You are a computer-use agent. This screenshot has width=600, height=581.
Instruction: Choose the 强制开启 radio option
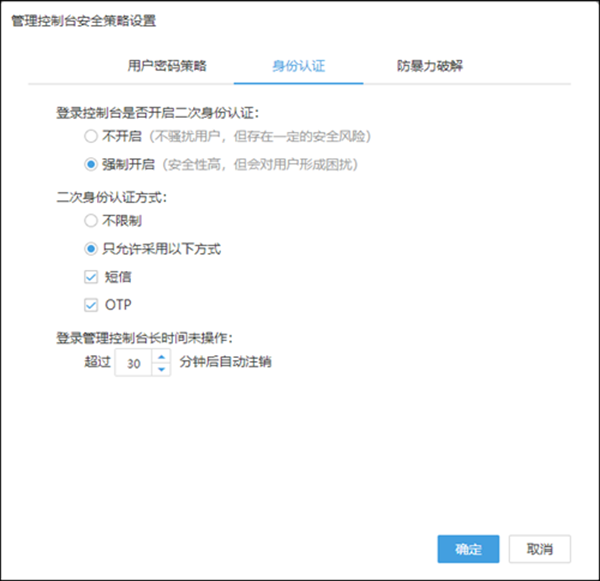tap(92, 163)
